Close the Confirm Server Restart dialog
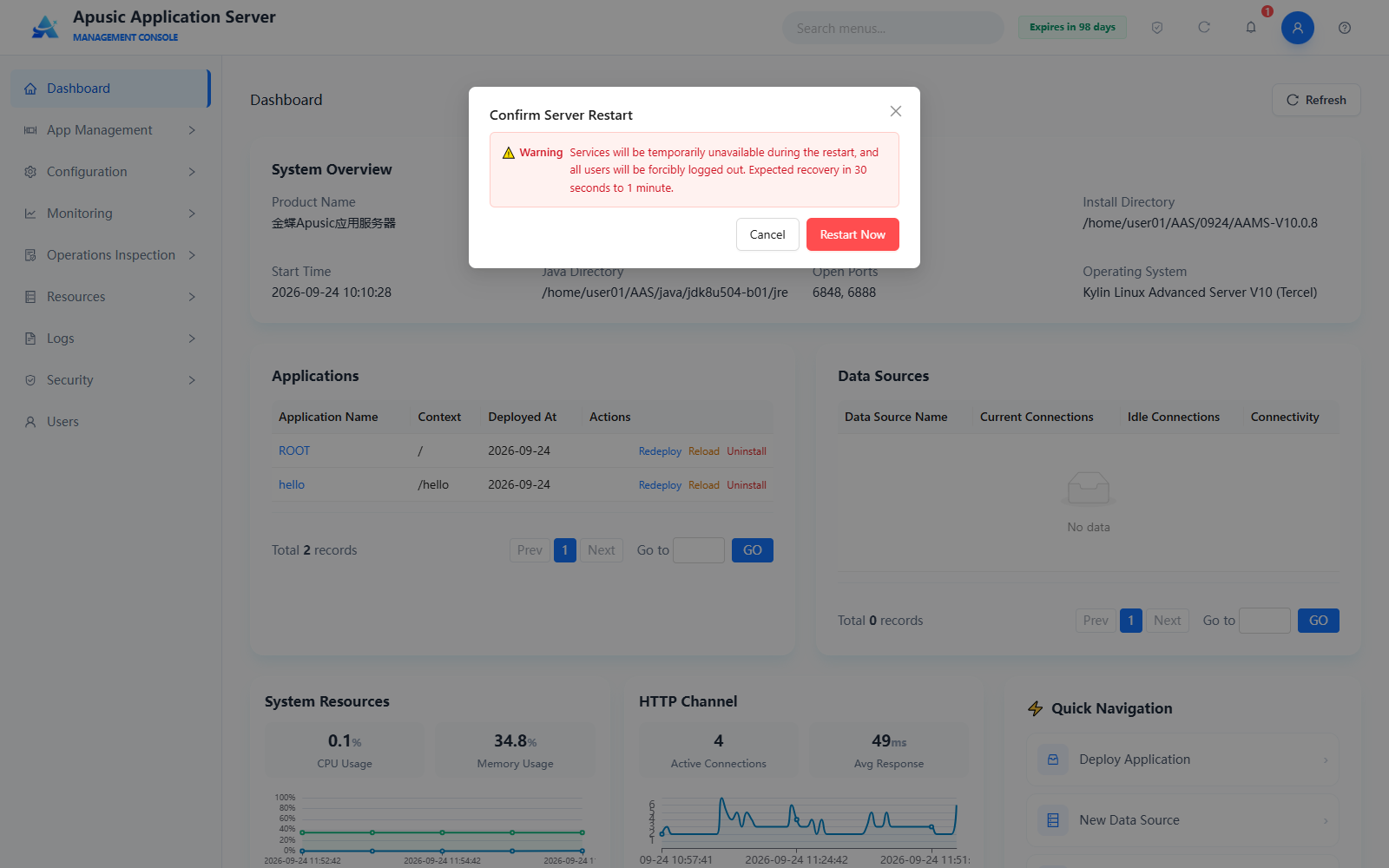This screenshot has width=1389, height=868. 896,111
